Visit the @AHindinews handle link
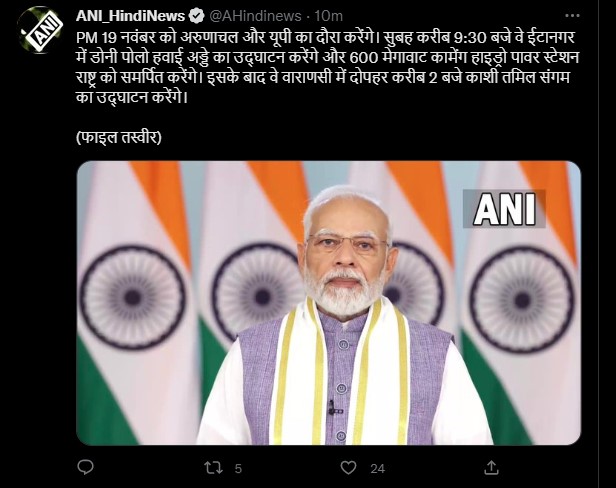This screenshot has width=616, height=488. (255, 16)
